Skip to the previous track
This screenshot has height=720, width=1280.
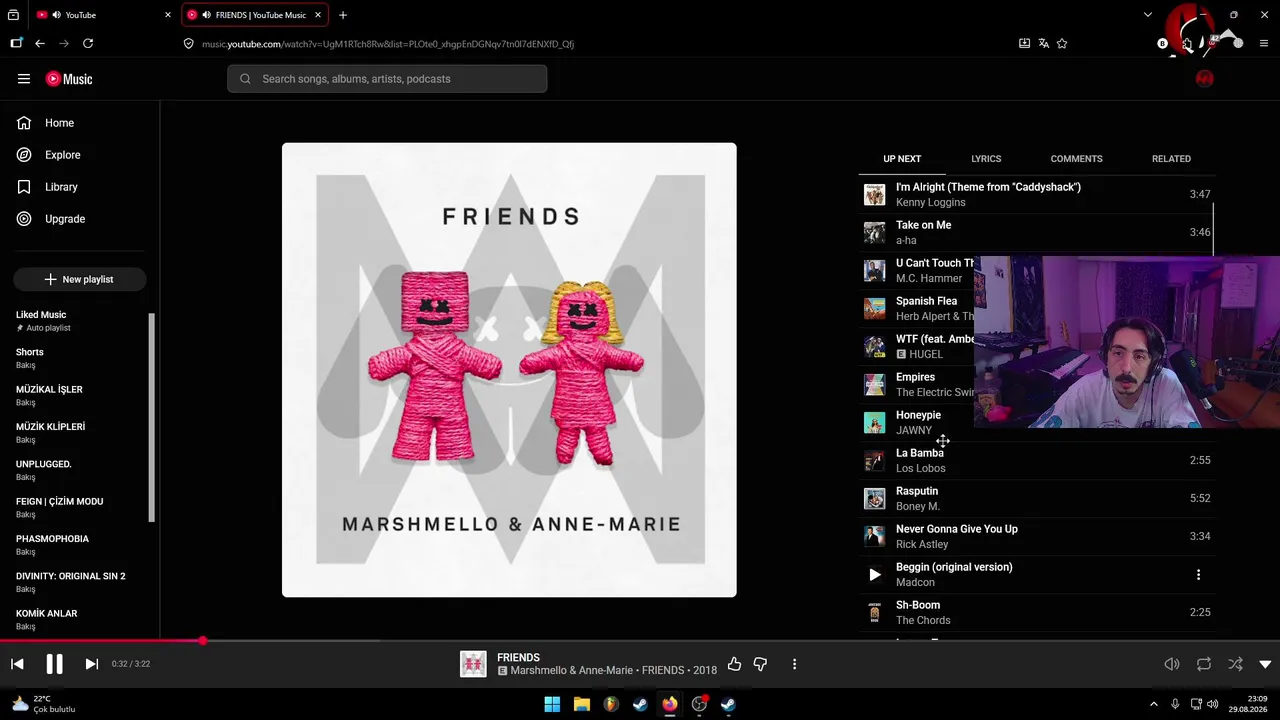point(17,664)
